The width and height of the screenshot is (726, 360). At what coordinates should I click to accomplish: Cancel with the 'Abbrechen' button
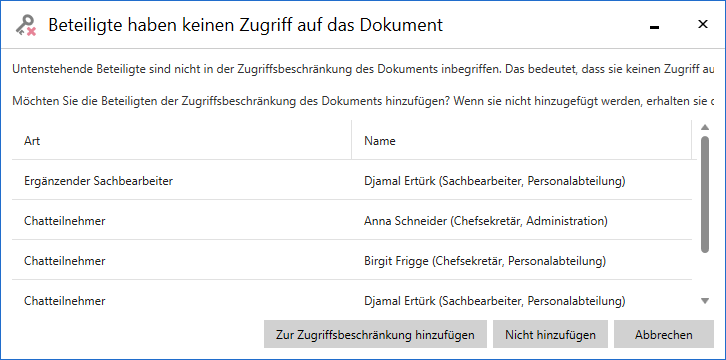(663, 334)
